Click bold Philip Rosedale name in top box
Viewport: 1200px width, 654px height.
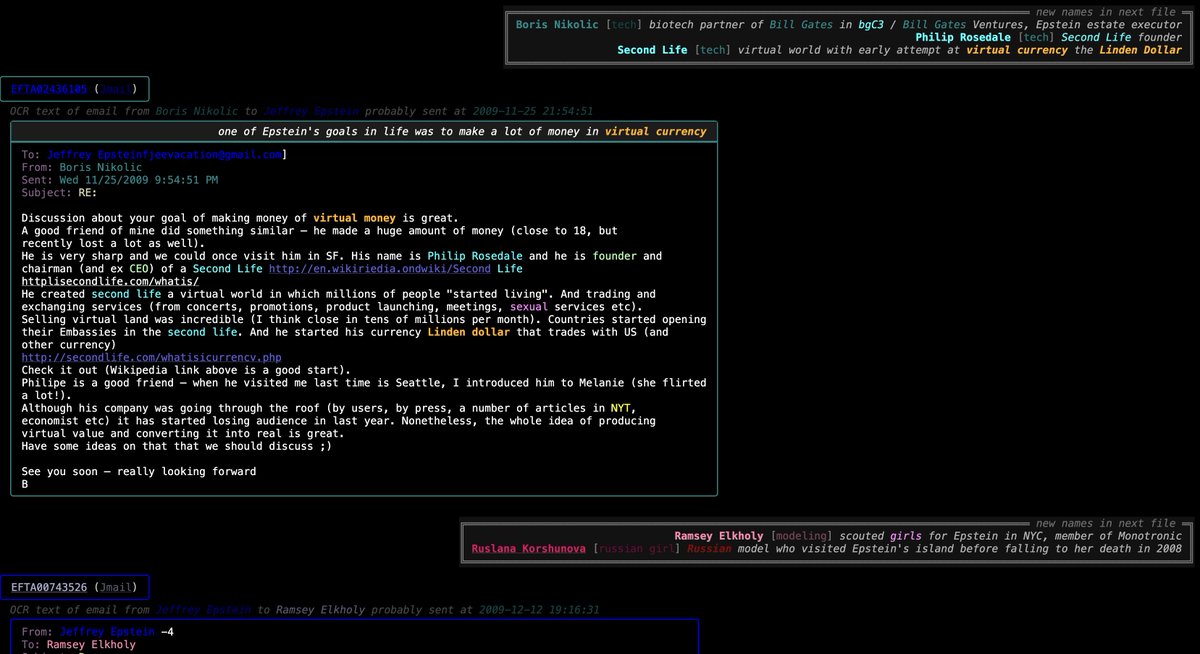(965, 36)
